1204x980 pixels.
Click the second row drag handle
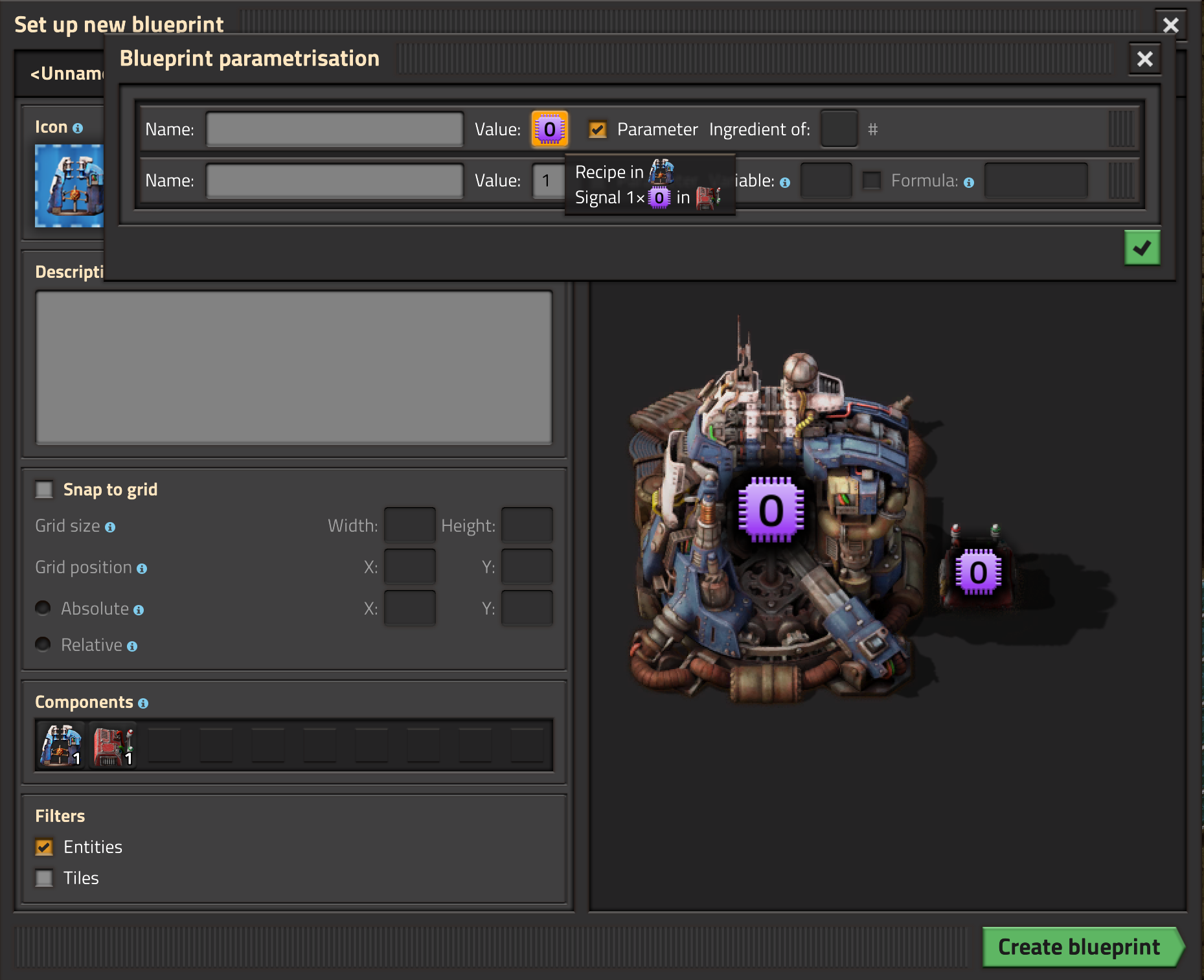[1121, 180]
